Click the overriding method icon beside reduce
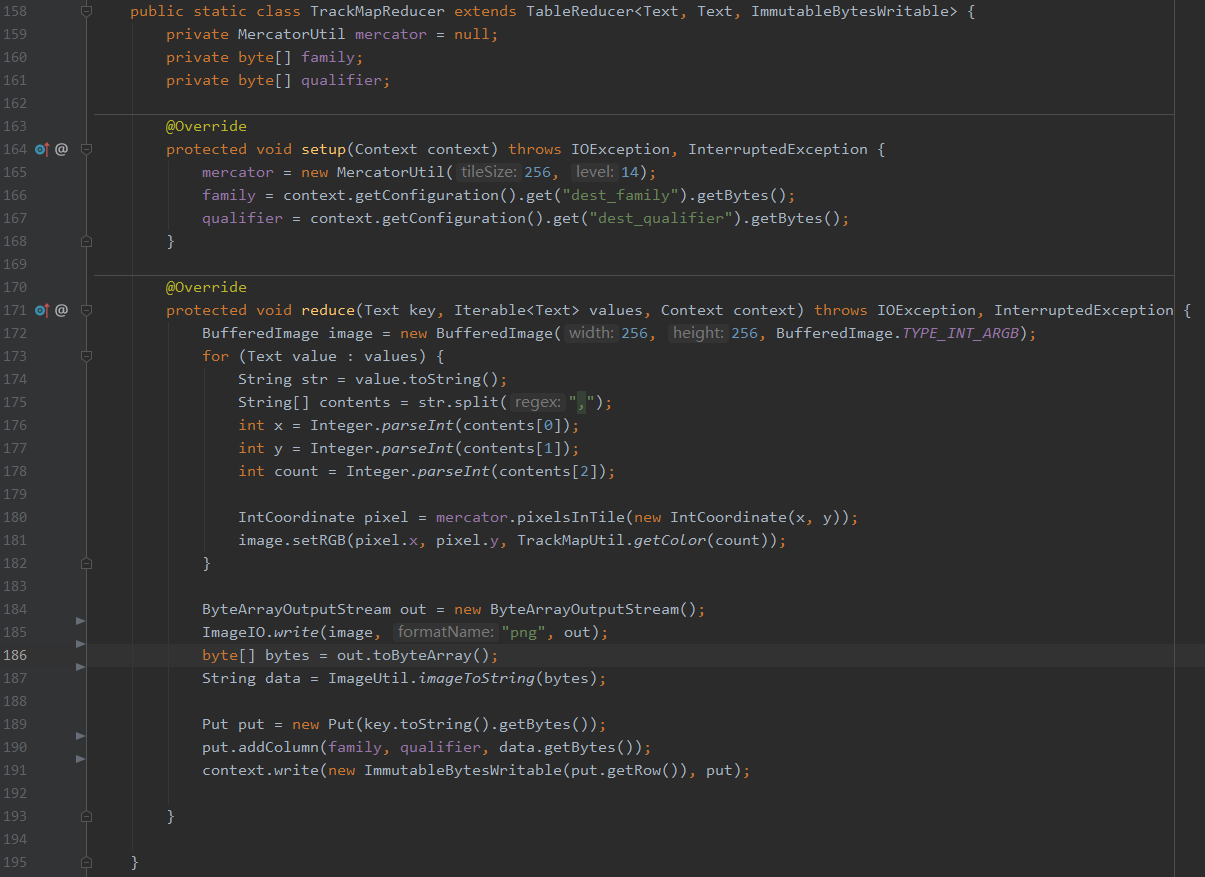Image resolution: width=1205 pixels, height=877 pixels. click(x=41, y=310)
